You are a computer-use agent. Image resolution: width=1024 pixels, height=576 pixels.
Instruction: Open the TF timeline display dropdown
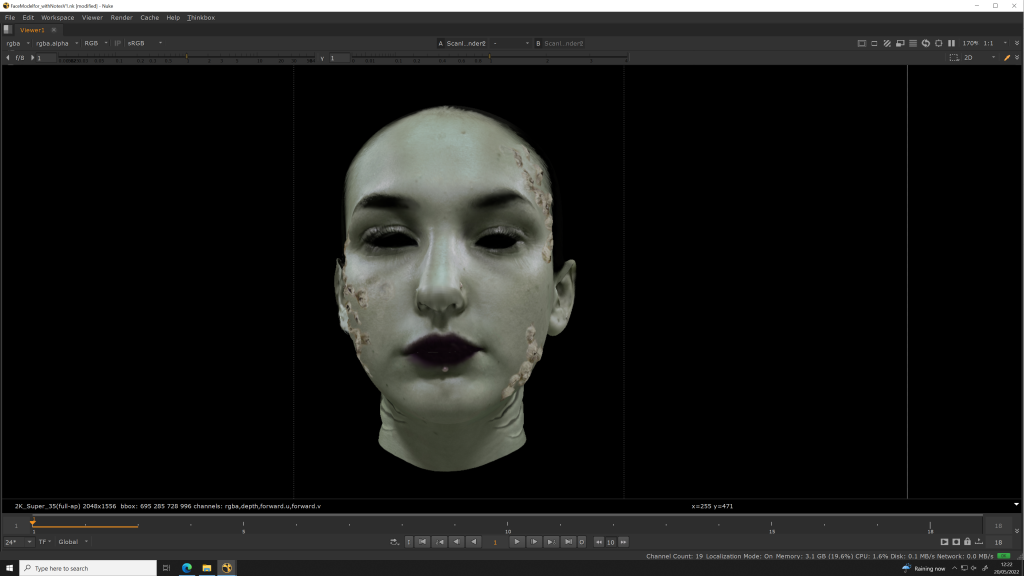point(44,542)
